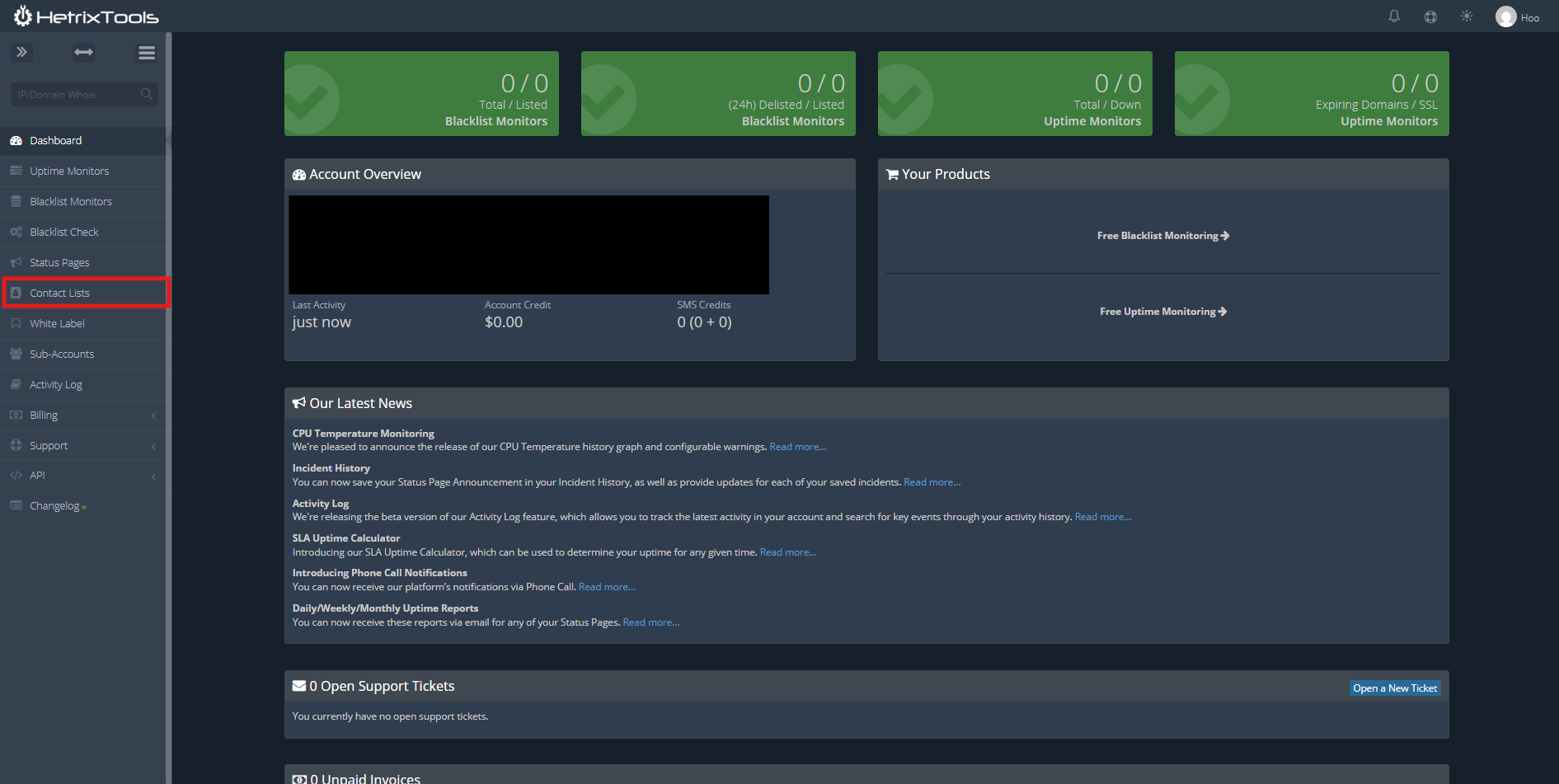
Task: Click the HetrixTools logo
Action: pyautogui.click(x=87, y=16)
